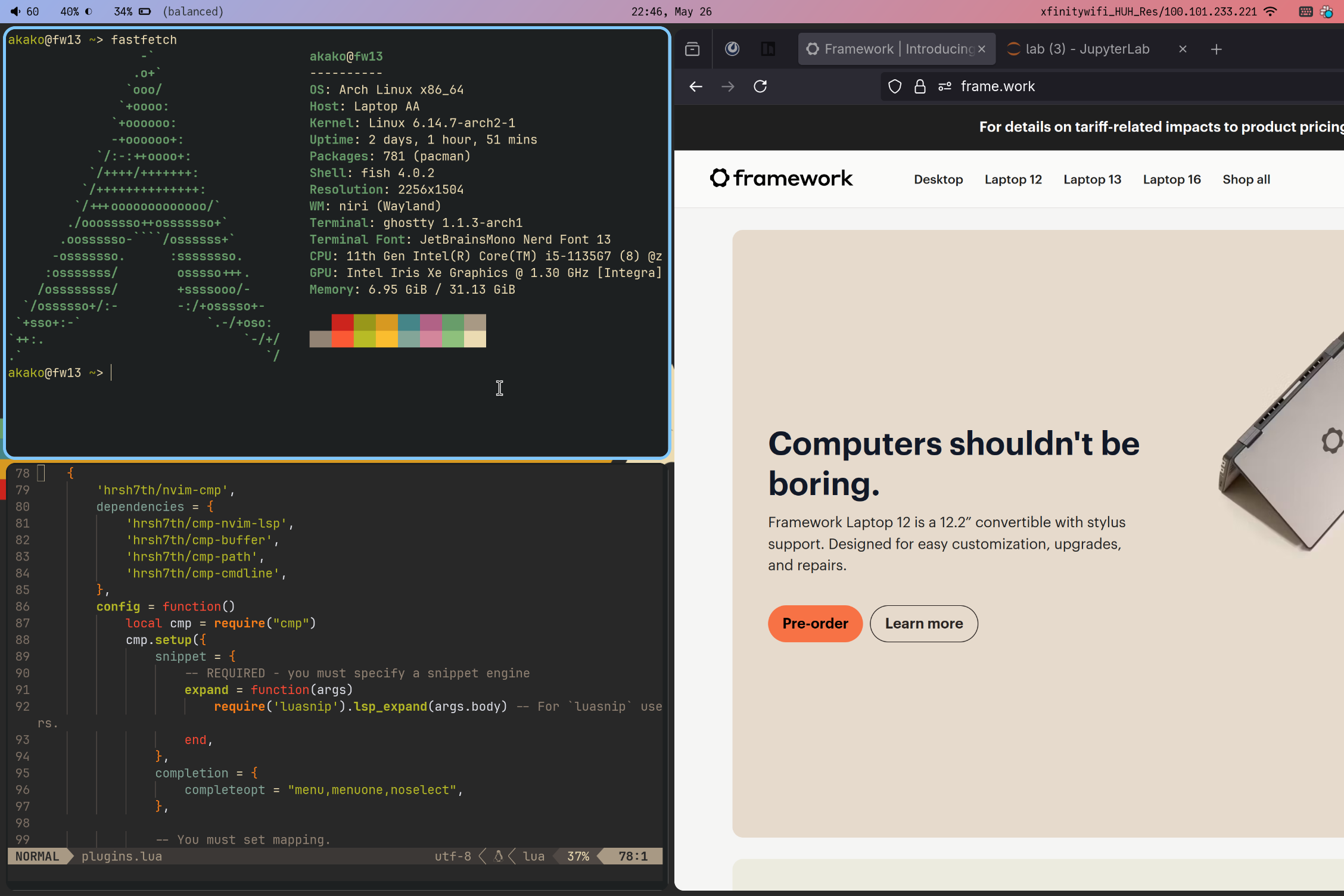1344x896 pixels.
Task: Open a new browser tab
Action: (x=1217, y=49)
